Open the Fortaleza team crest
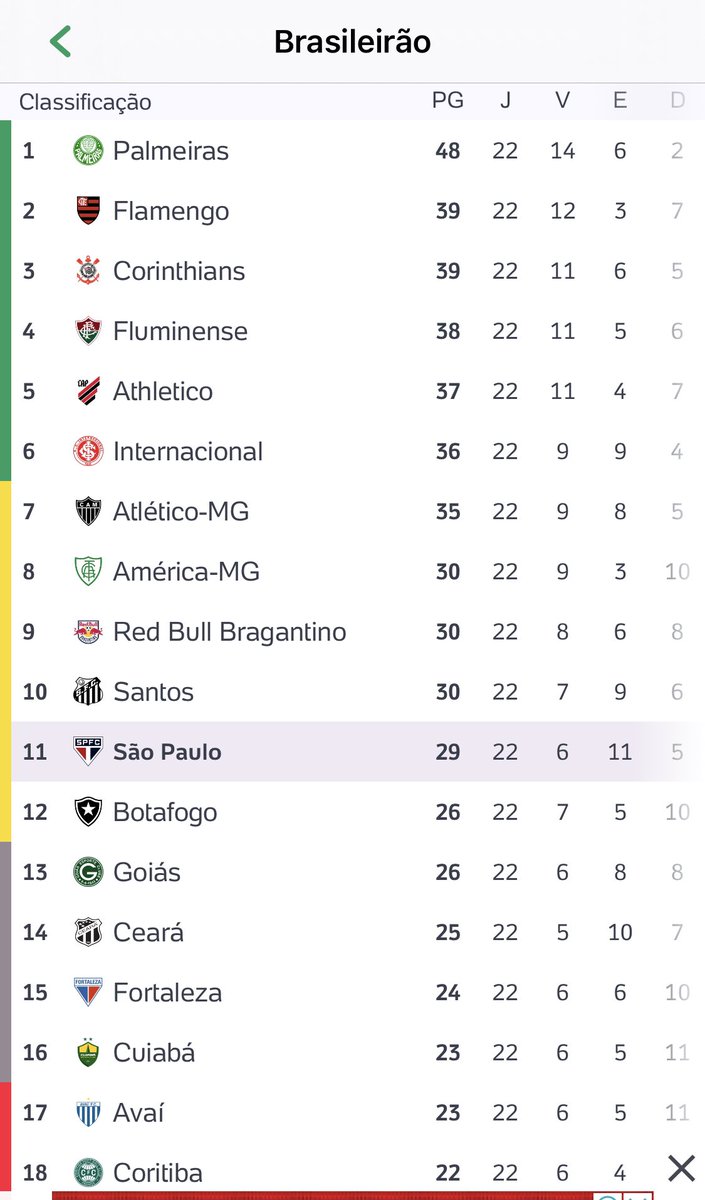Image resolution: width=705 pixels, height=1200 pixels. [88, 992]
